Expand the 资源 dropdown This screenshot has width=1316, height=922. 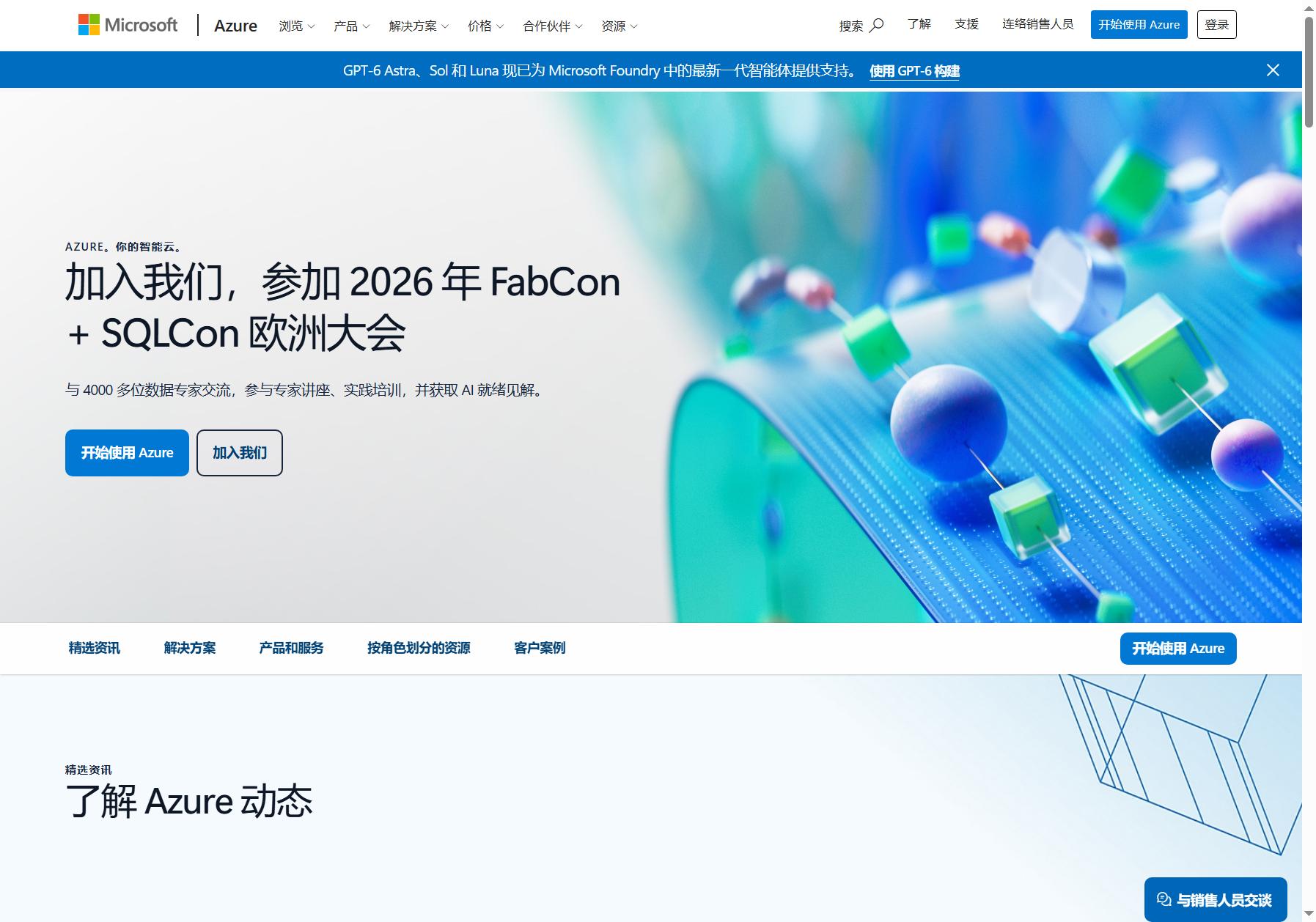(619, 26)
